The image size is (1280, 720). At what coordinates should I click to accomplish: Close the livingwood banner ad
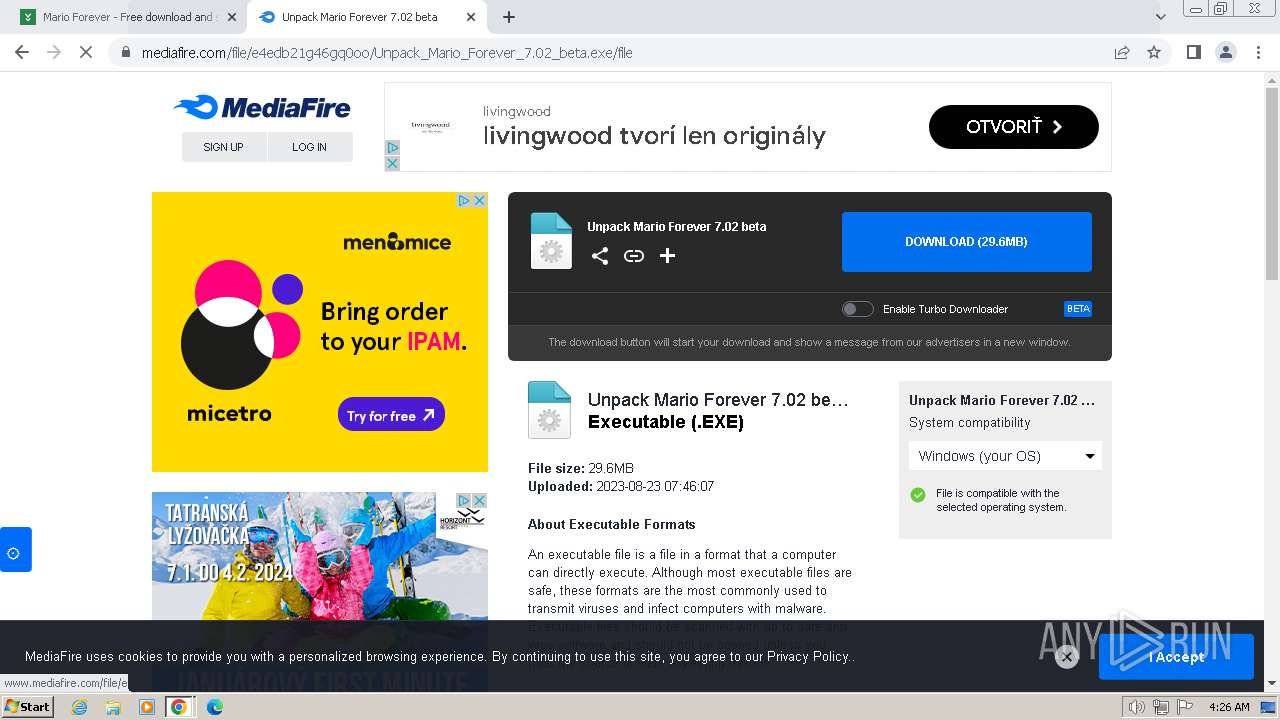point(392,163)
